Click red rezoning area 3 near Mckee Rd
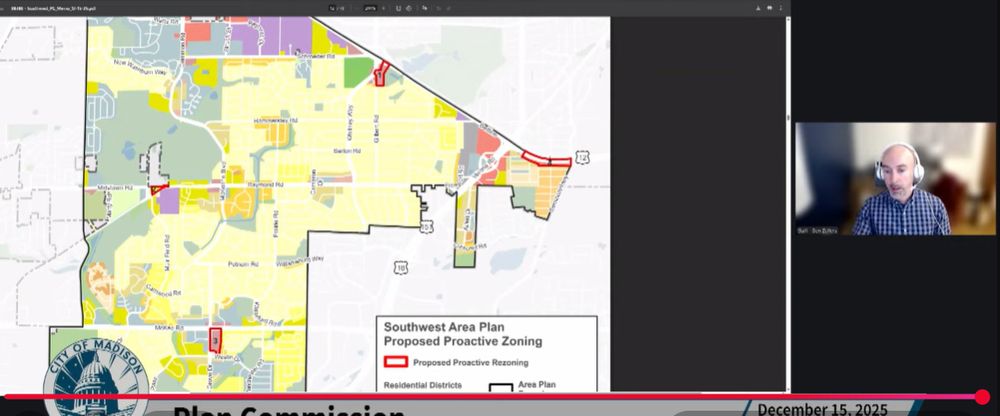 coord(214,341)
